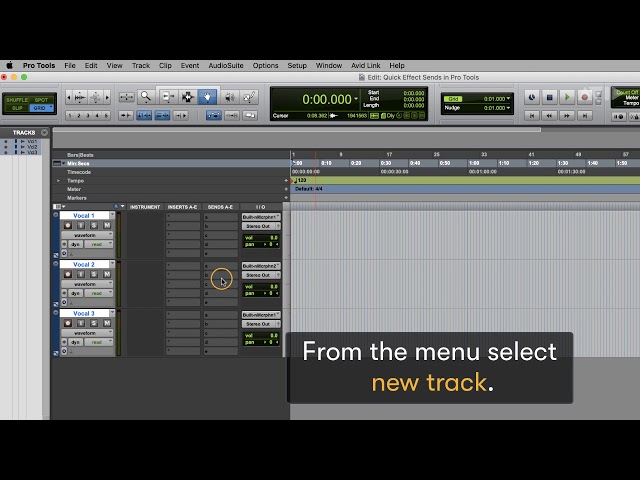Stop playback in transport
Screen dimensions: 640x480
[549, 97]
